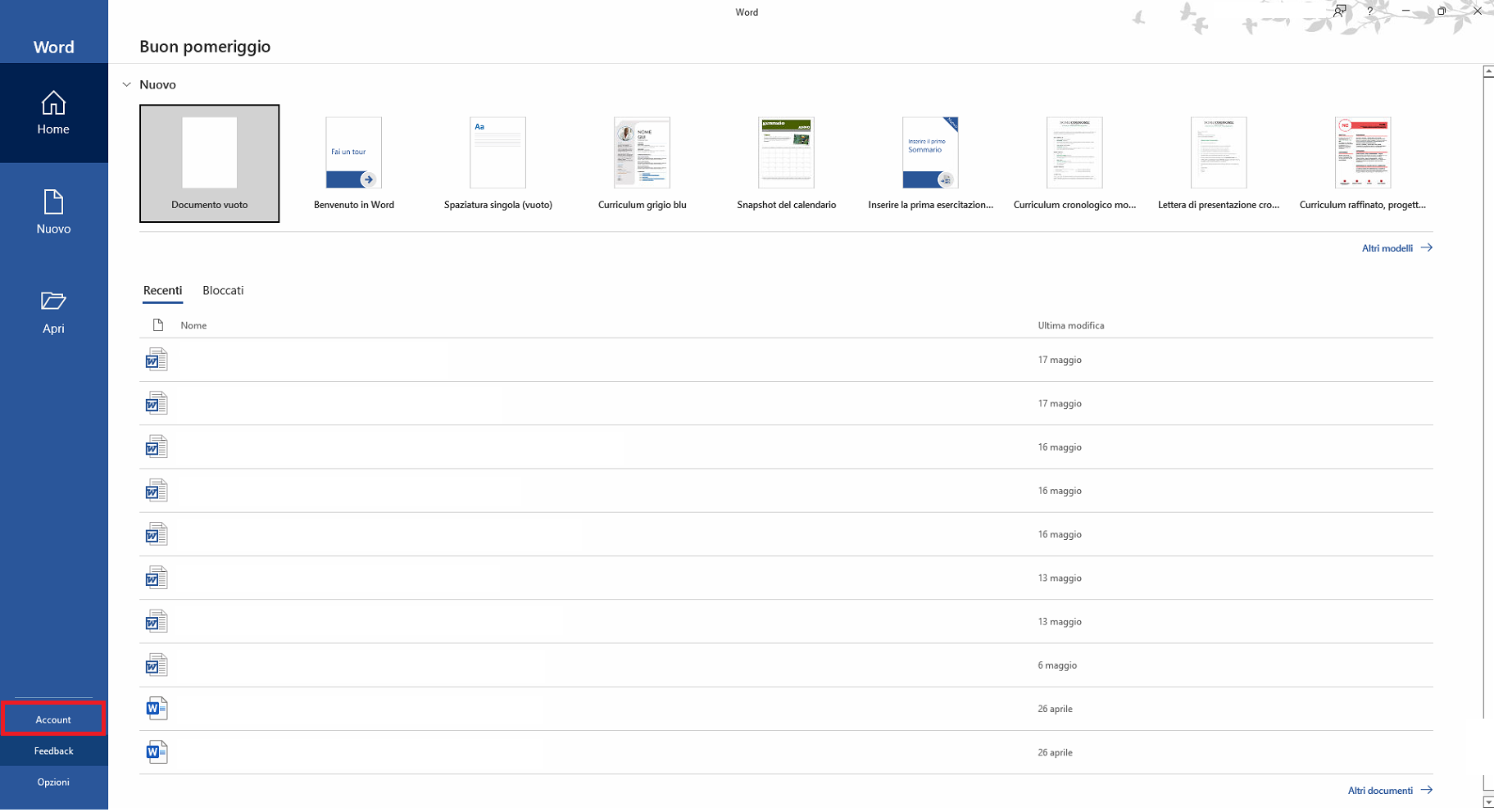1494x812 pixels.
Task: Collapse the Nuovo templates section
Action: 126,84
